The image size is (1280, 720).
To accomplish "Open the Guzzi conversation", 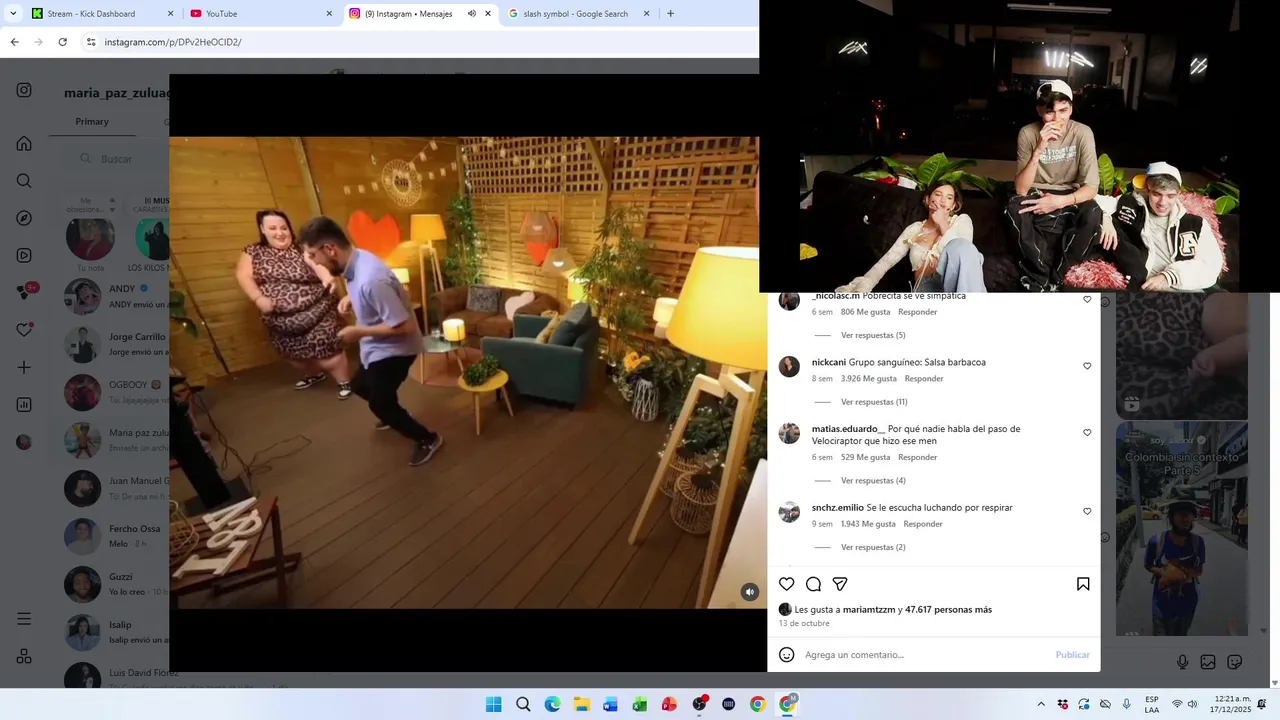I will pyautogui.click(x=116, y=584).
